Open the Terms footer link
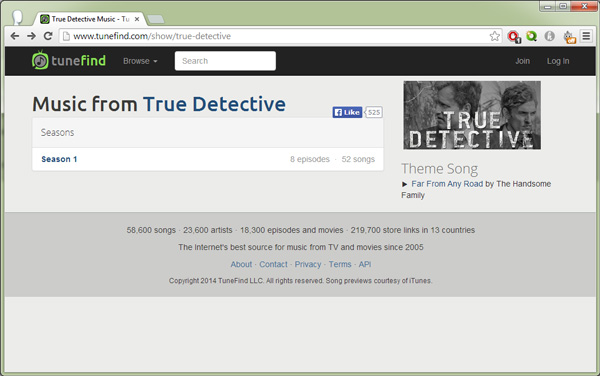Viewport: 600px width, 376px height. point(340,264)
